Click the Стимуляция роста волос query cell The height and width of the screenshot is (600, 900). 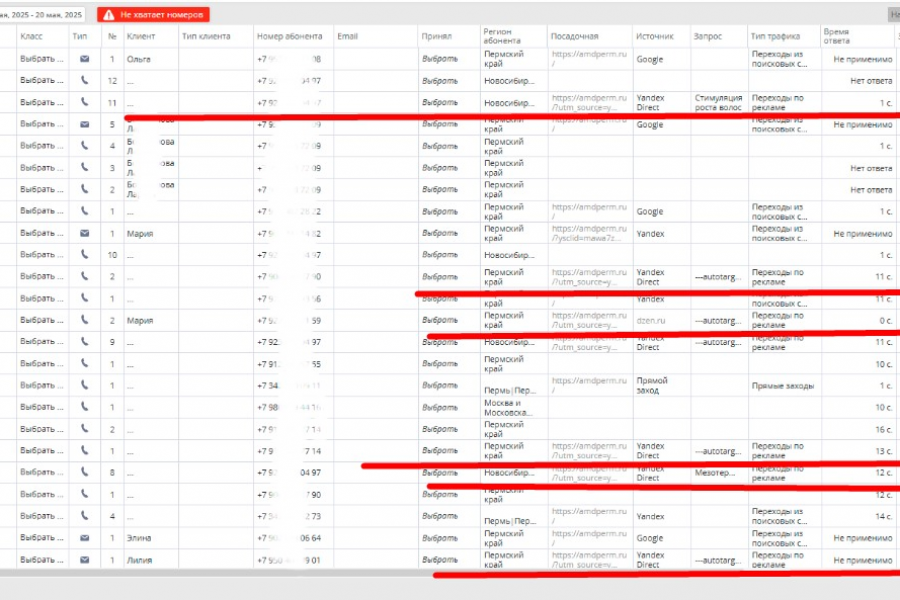tap(719, 102)
